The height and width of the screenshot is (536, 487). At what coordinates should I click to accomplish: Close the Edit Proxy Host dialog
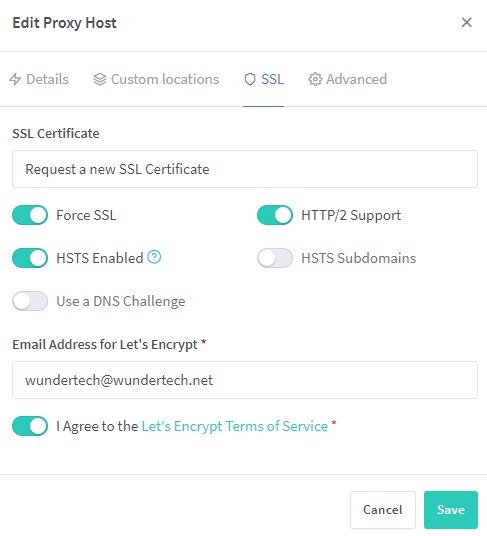(466, 23)
